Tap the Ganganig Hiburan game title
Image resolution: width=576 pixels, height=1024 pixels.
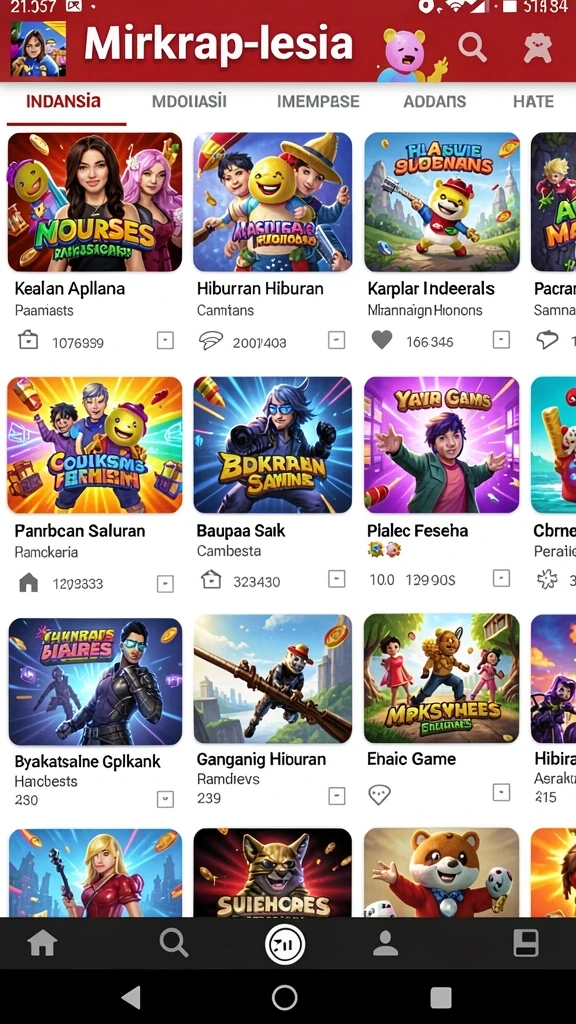(262, 759)
